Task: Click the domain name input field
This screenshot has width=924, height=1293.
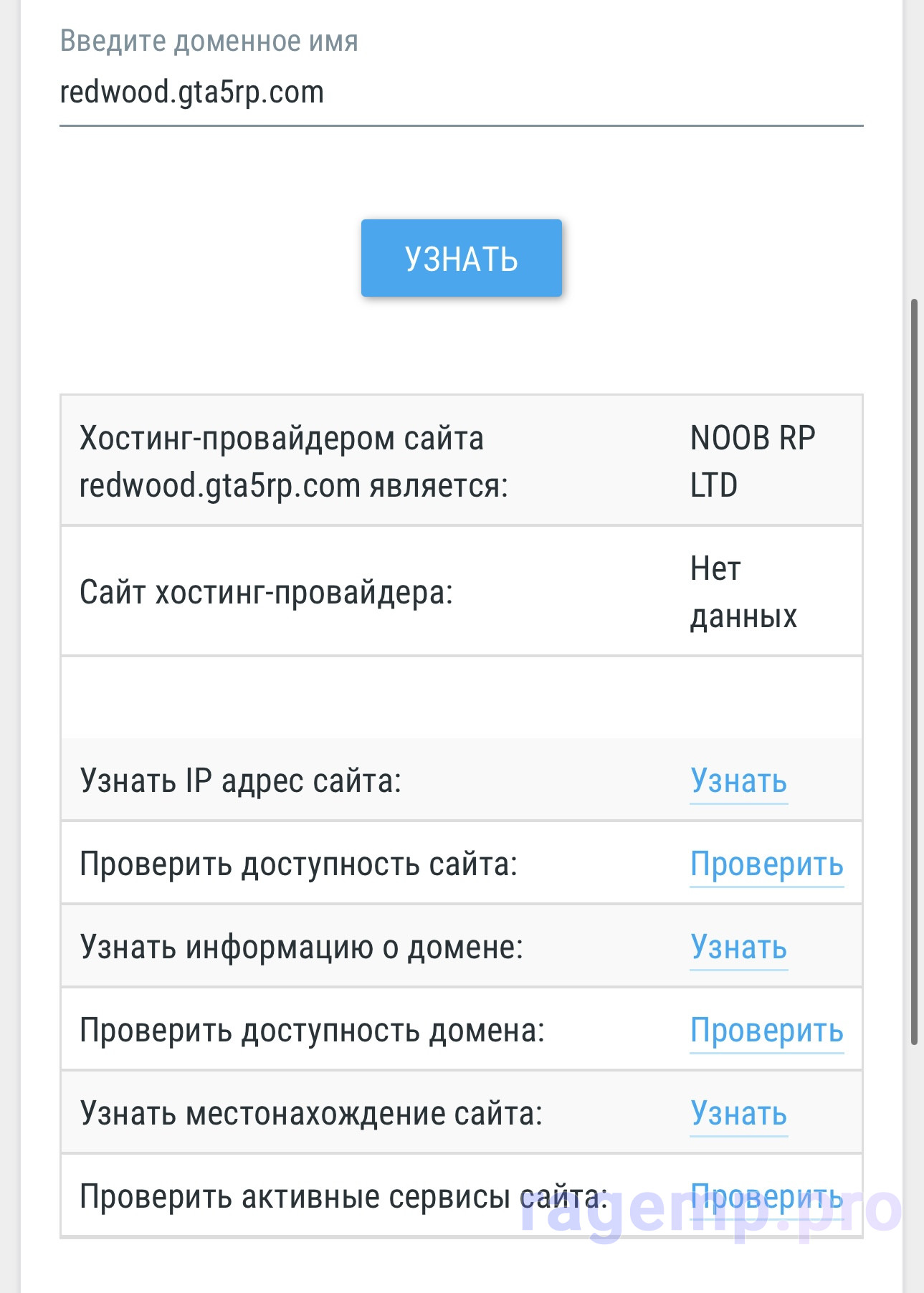Action: coord(461,93)
